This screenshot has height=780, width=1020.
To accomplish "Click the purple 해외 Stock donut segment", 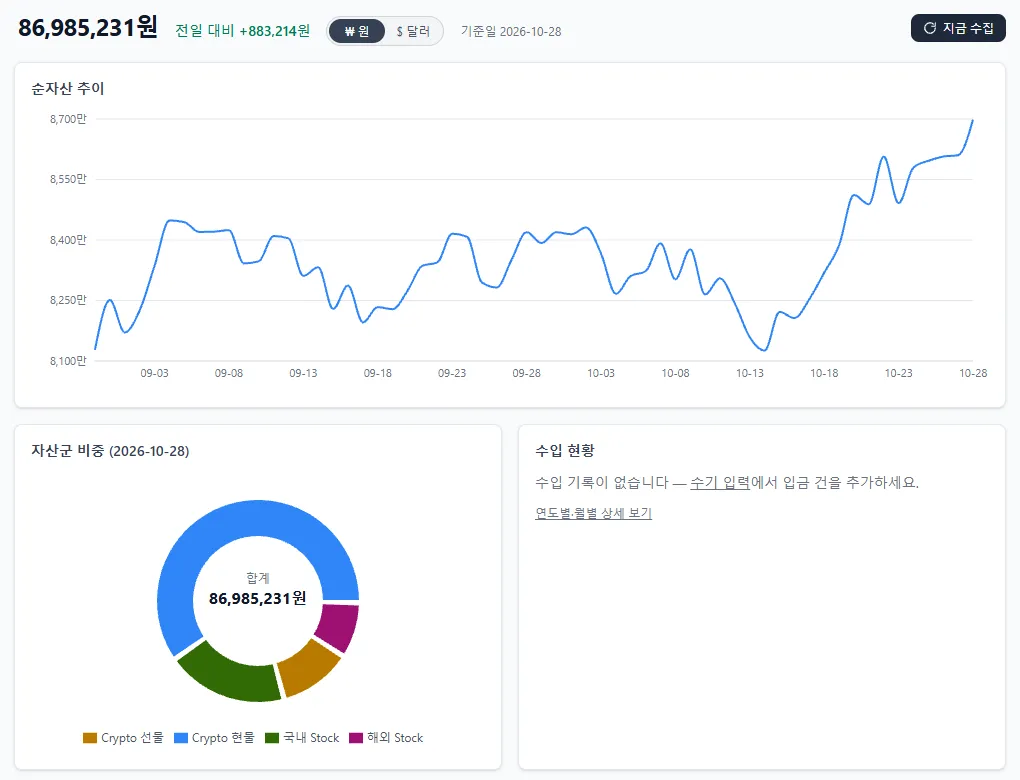I will coord(338,626).
